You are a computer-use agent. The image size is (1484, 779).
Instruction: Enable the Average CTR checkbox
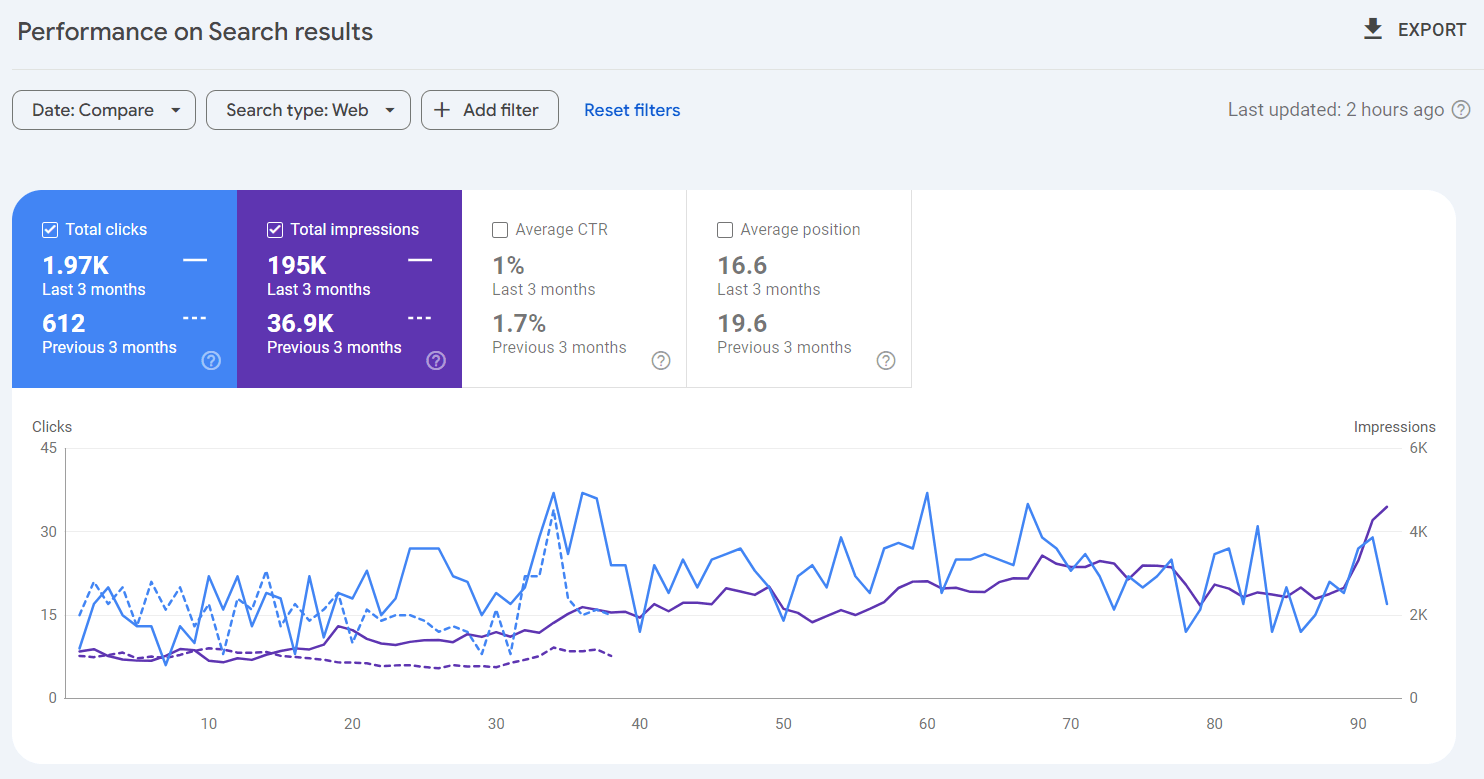coord(500,230)
